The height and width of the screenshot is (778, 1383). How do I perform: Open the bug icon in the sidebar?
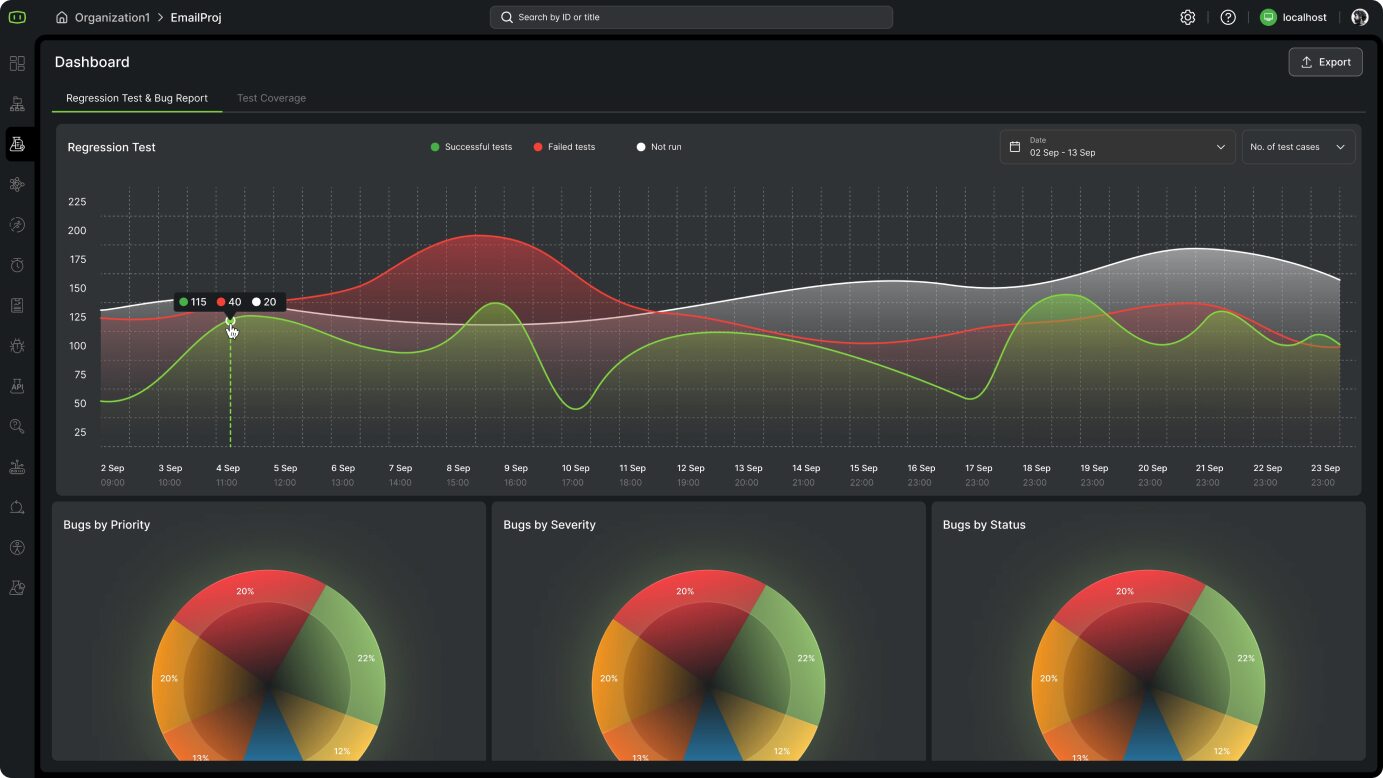[x=17, y=346]
